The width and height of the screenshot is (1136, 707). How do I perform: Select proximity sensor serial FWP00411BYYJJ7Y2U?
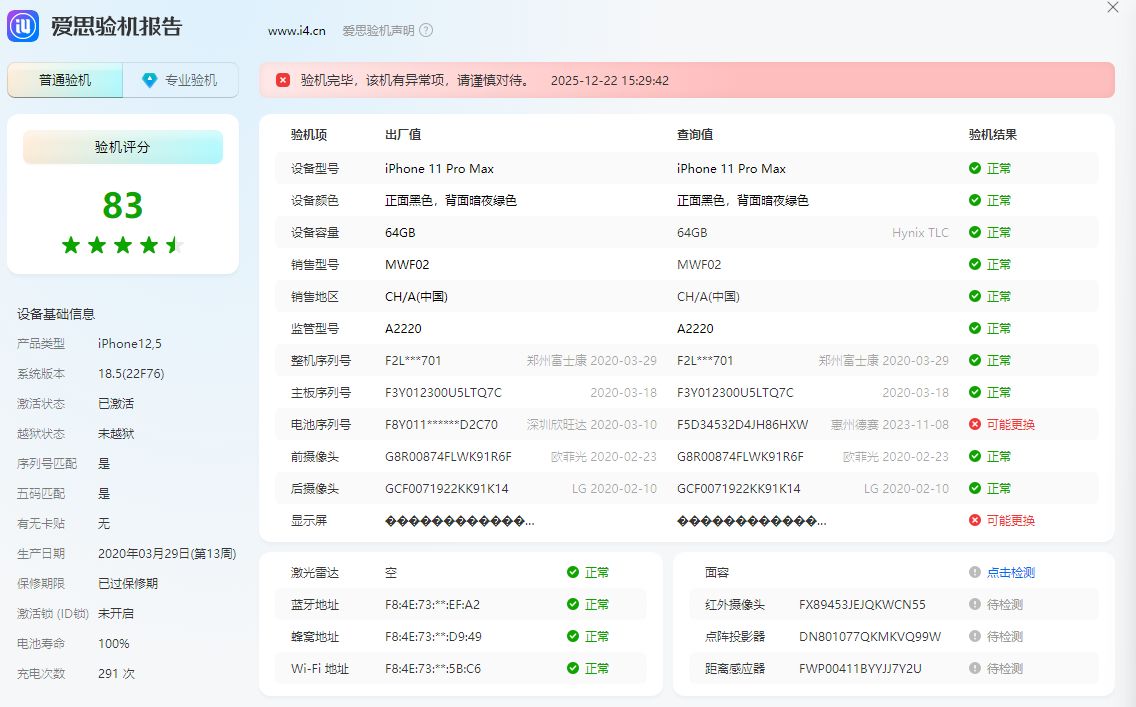point(861,669)
